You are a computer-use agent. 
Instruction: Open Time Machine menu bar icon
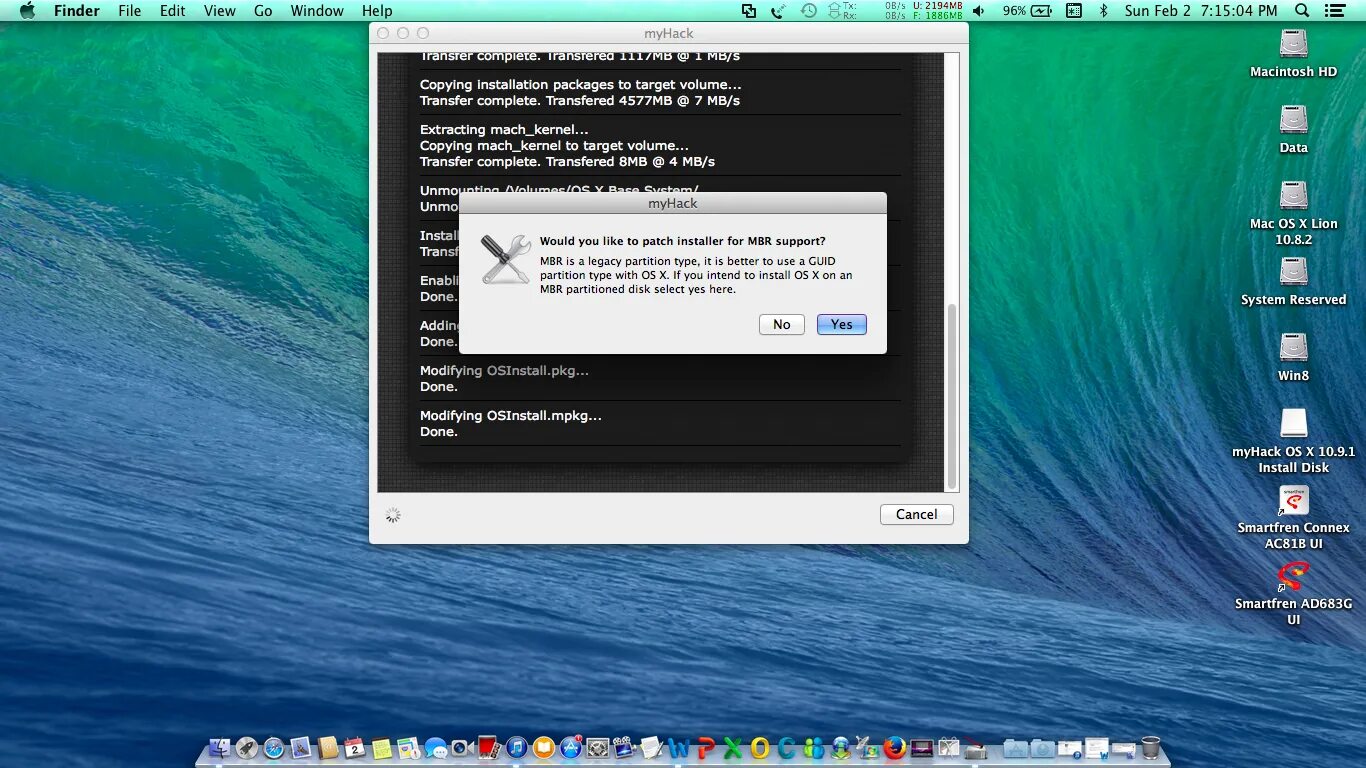tap(808, 10)
